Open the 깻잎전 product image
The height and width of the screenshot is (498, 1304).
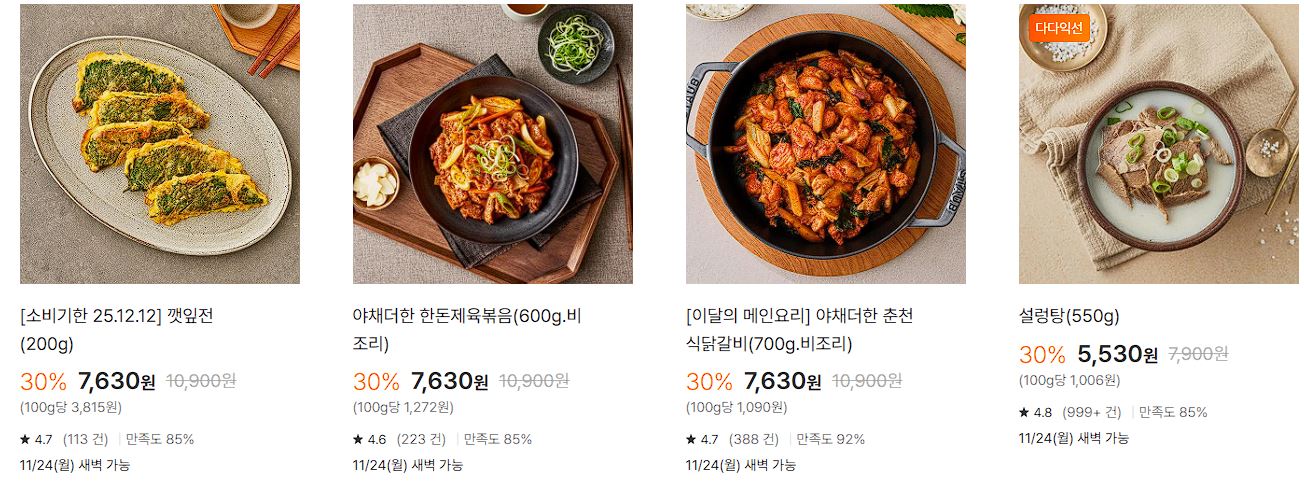point(160,144)
